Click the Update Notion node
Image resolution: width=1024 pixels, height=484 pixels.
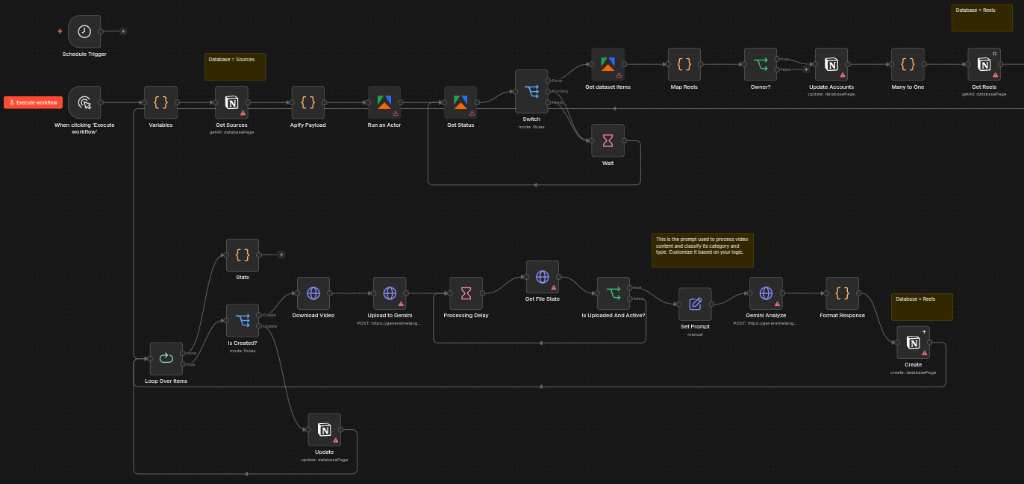(x=325, y=429)
